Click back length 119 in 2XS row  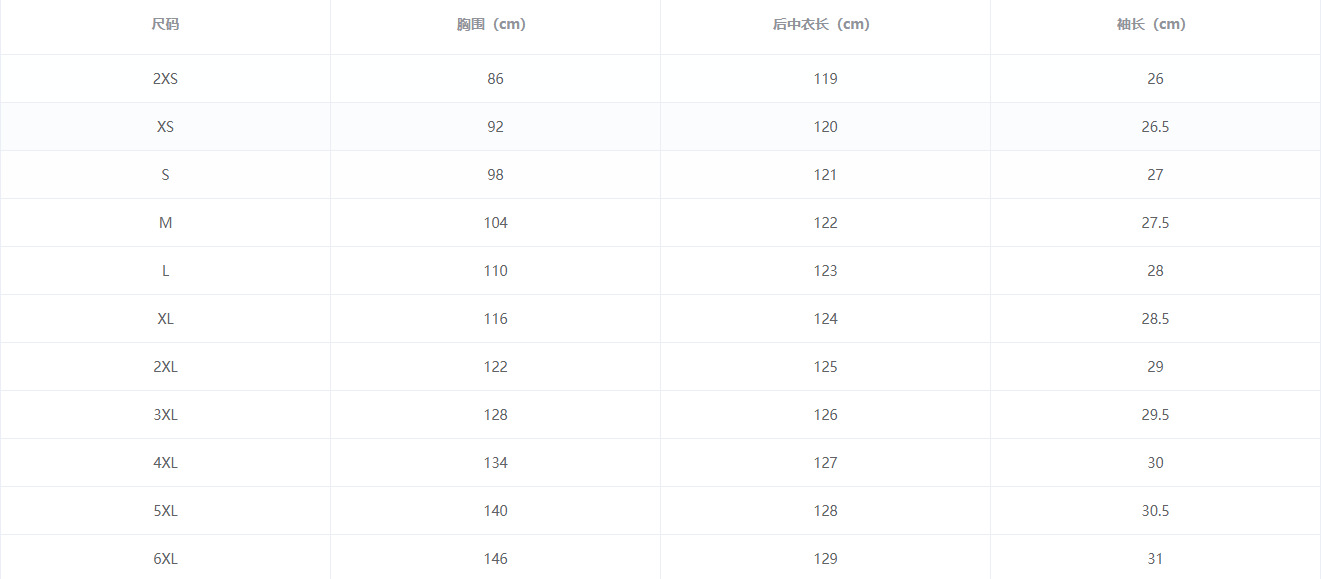point(825,79)
